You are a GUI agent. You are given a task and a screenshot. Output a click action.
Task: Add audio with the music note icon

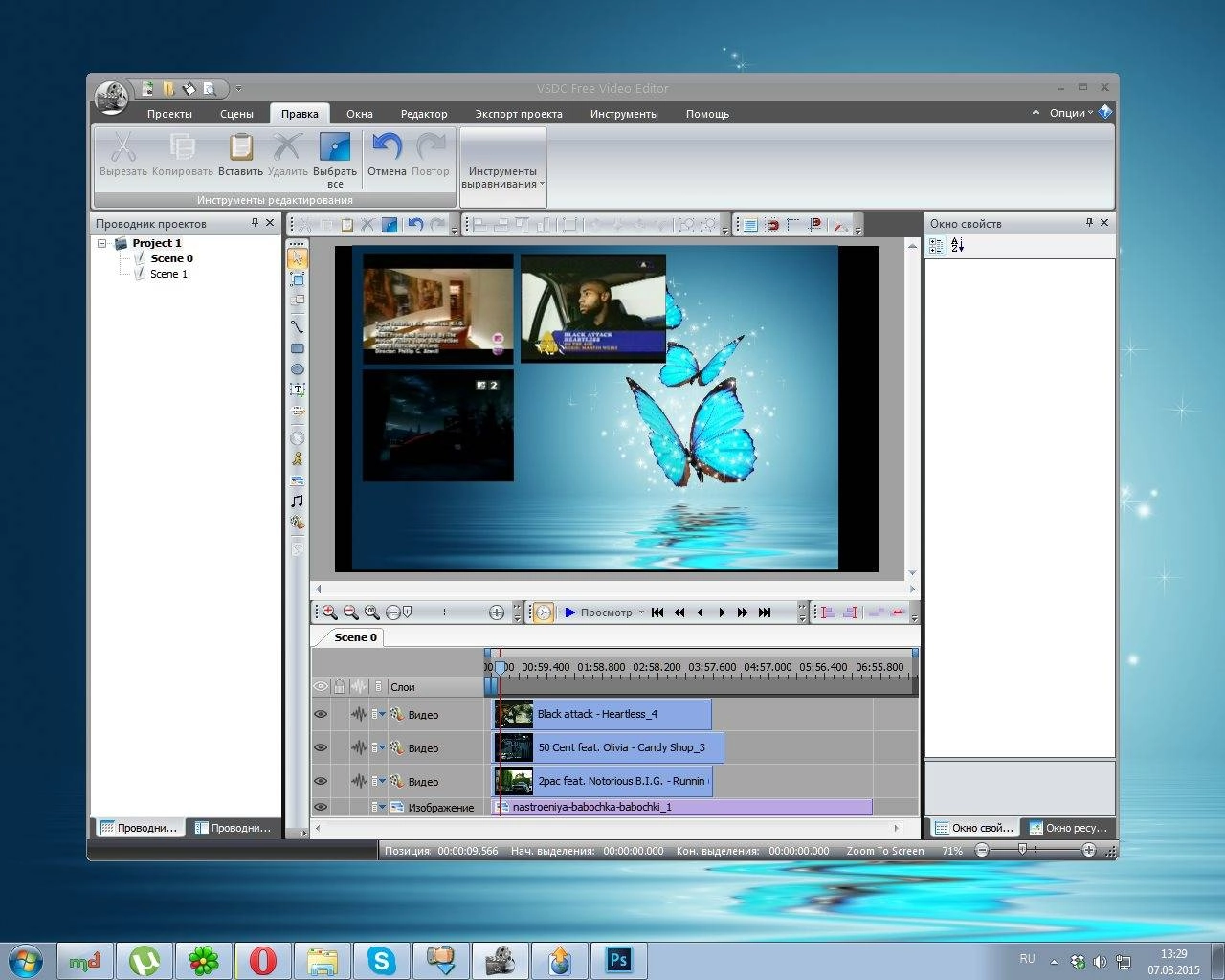pos(298,501)
